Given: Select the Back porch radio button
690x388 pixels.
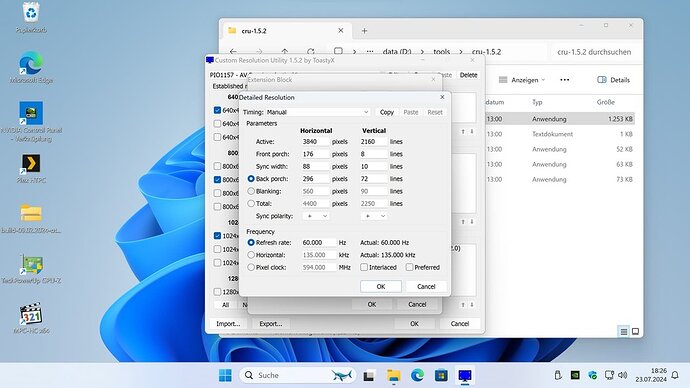Looking at the screenshot, I should (x=251, y=179).
